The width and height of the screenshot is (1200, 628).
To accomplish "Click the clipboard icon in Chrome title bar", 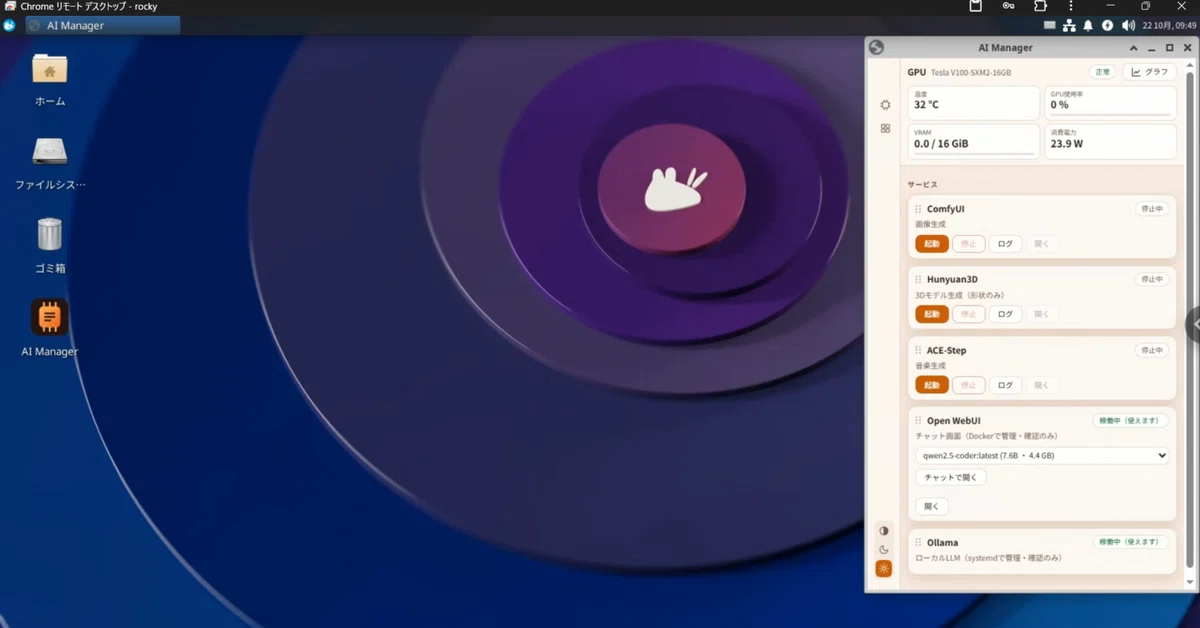I will pos(976,6).
